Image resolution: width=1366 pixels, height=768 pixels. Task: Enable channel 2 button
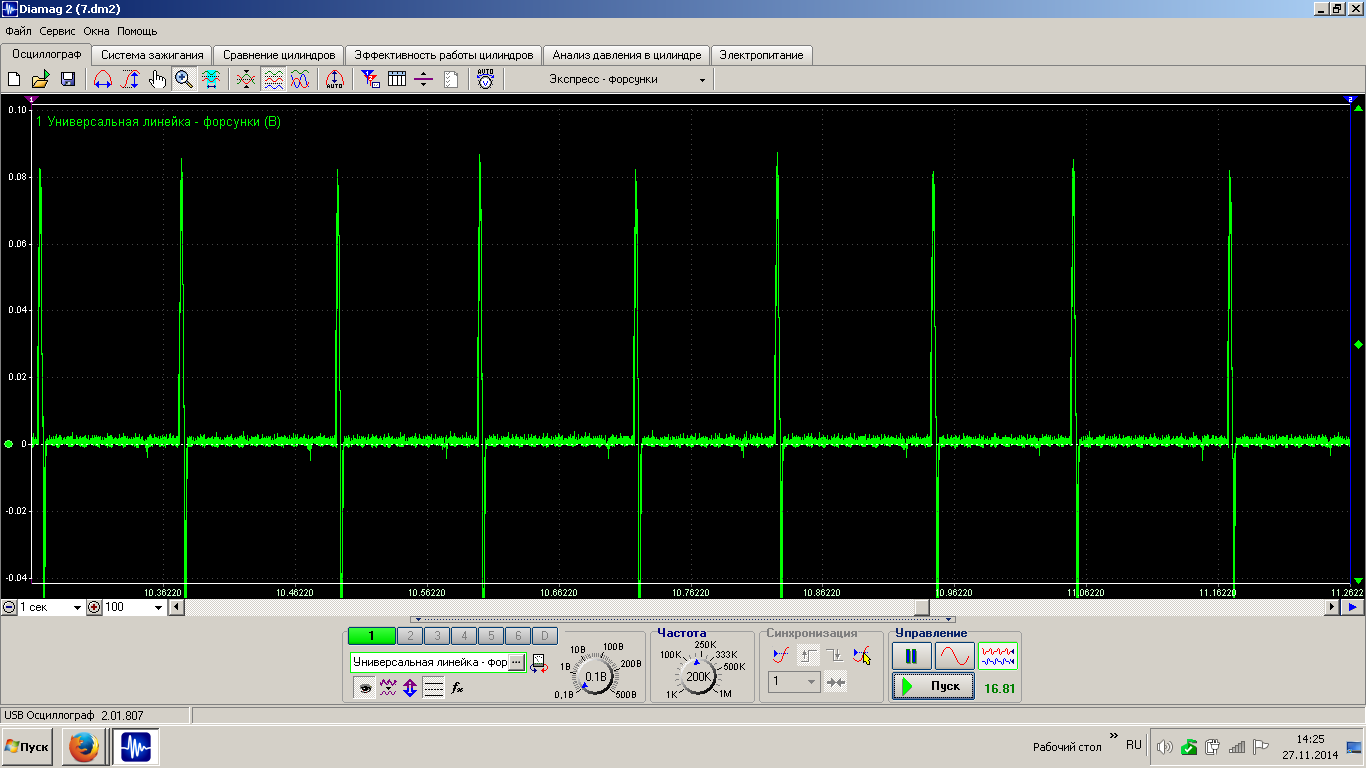click(410, 636)
